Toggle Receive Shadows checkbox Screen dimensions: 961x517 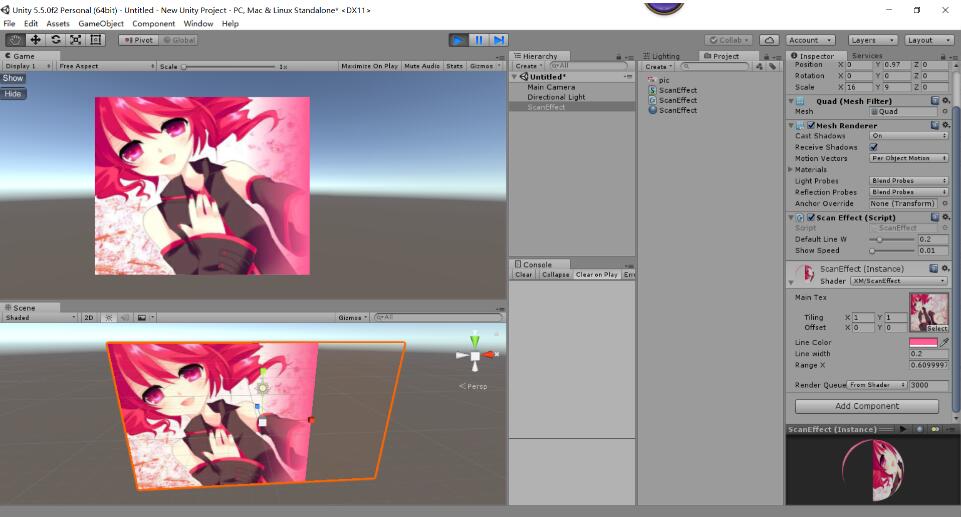[x=873, y=147]
